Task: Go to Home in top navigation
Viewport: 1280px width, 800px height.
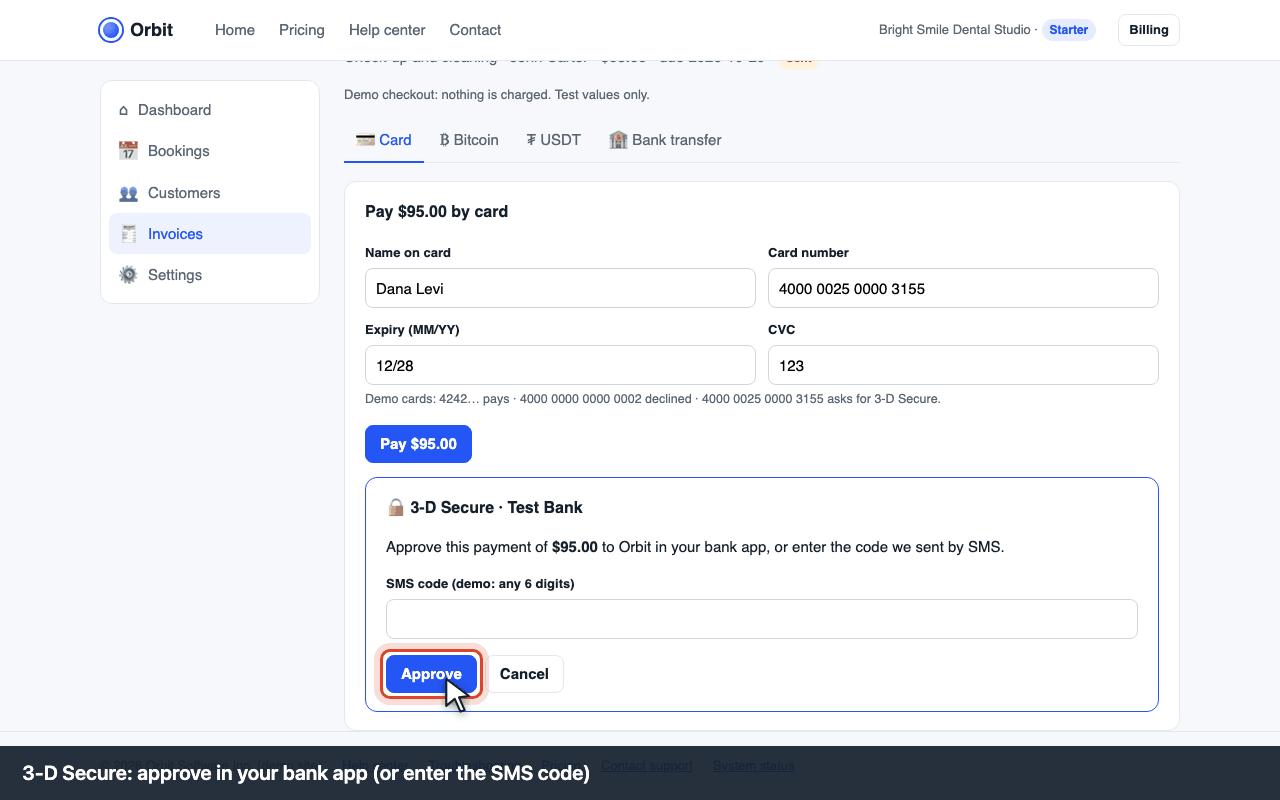Action: click(235, 30)
